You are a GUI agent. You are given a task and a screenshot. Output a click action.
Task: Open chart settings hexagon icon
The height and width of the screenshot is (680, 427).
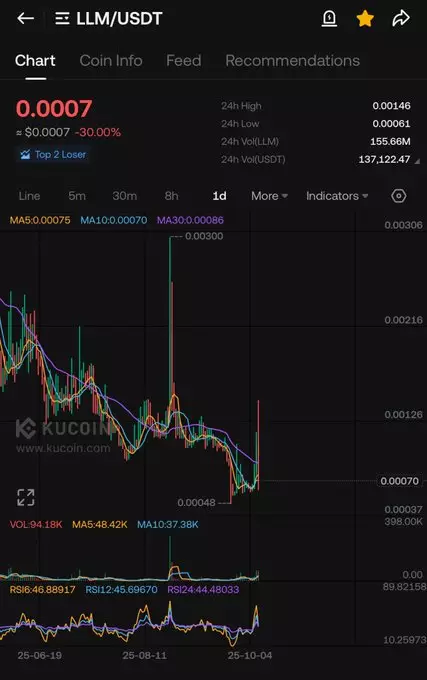point(398,196)
